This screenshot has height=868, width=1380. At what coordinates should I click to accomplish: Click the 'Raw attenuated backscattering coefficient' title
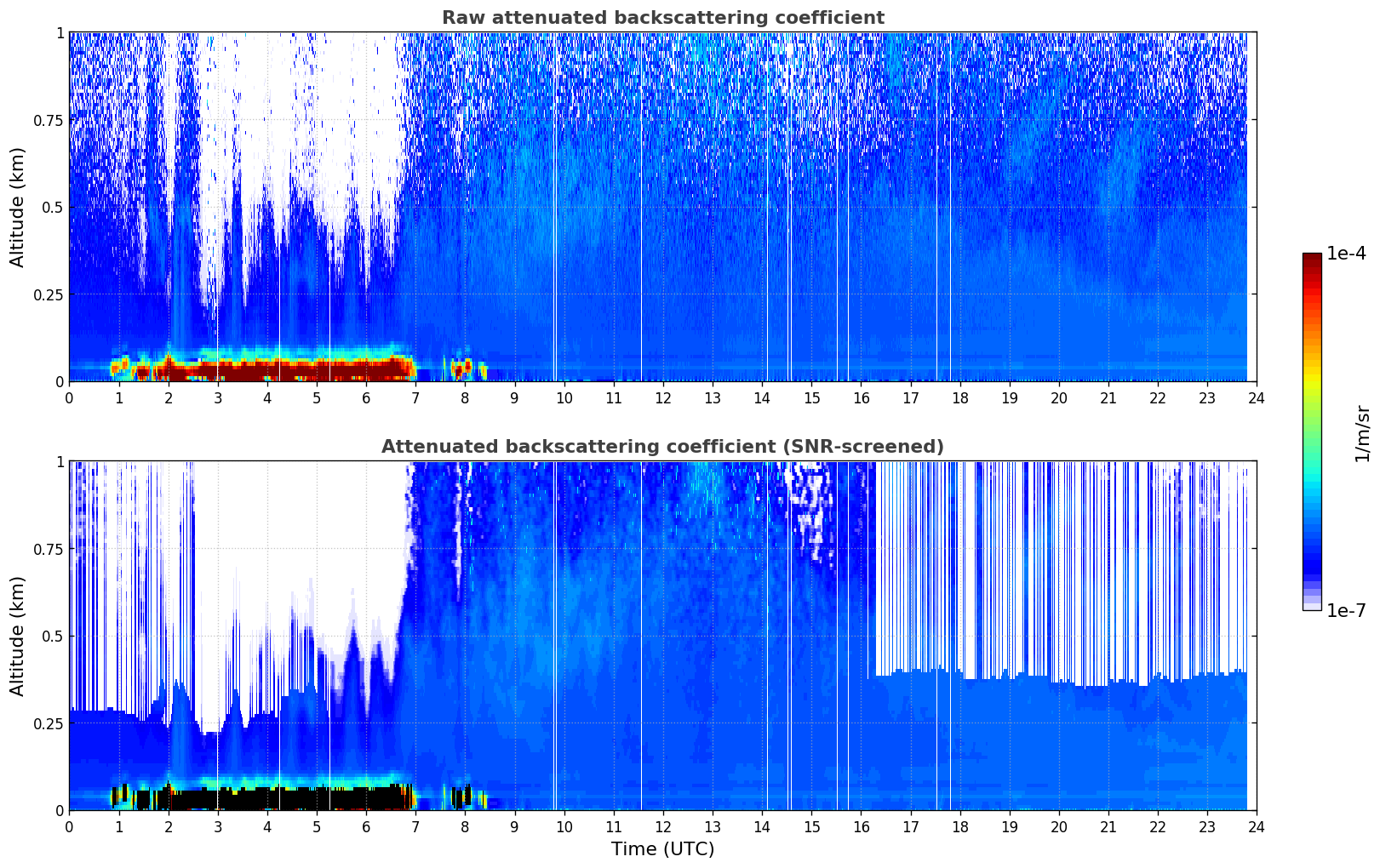[662, 18]
